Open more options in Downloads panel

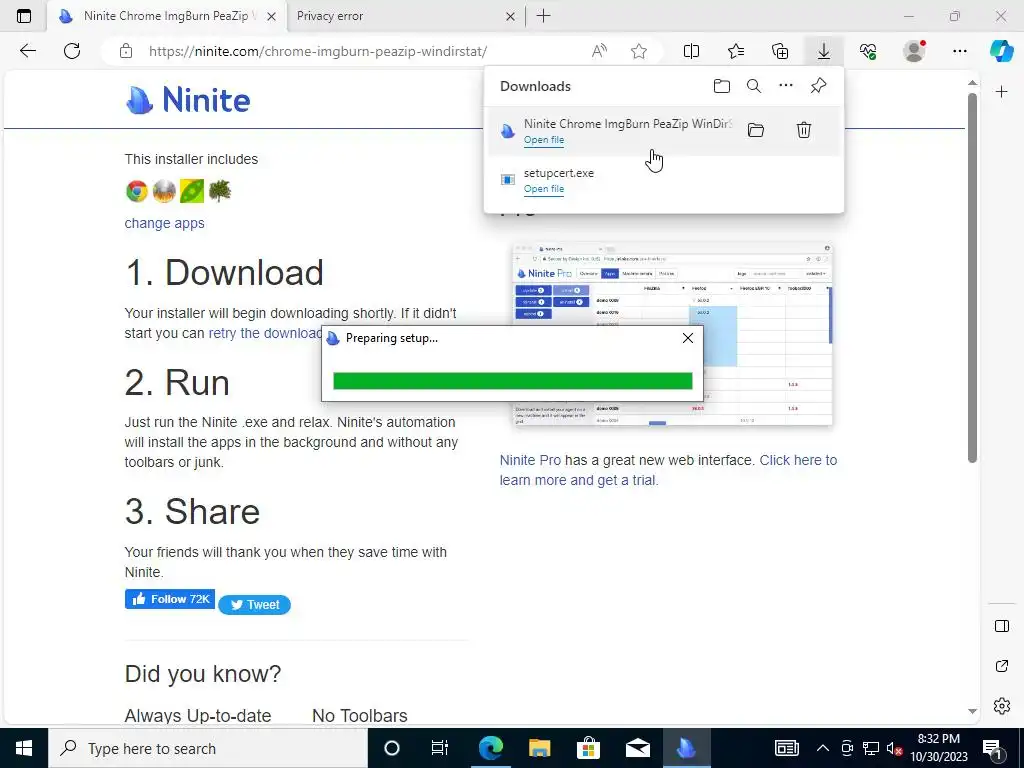point(786,86)
